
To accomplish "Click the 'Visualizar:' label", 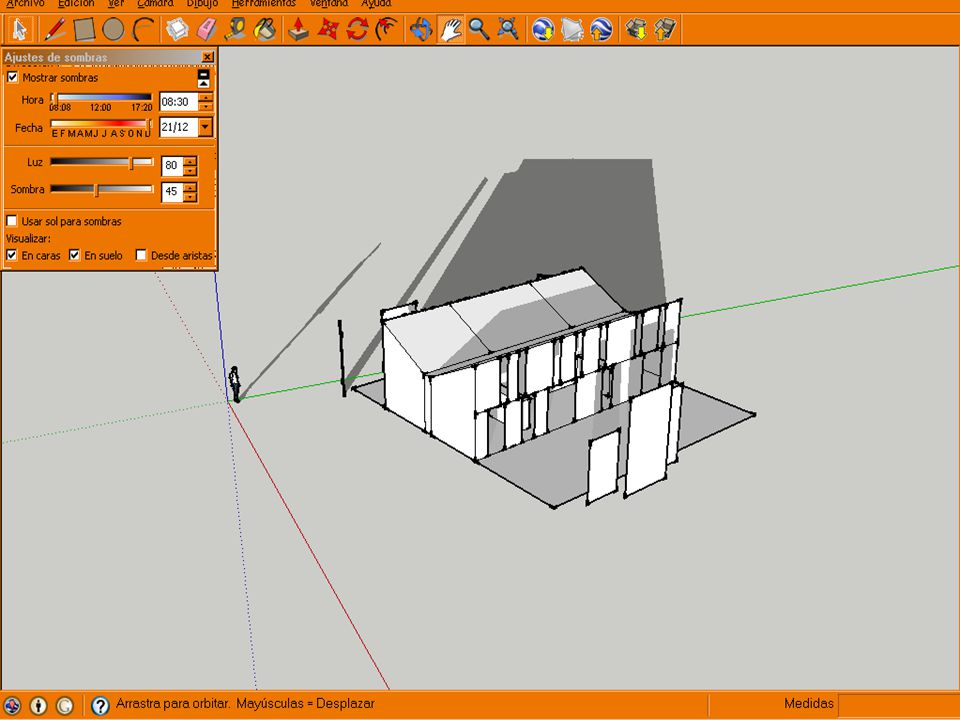I will pyautogui.click(x=28, y=238).
